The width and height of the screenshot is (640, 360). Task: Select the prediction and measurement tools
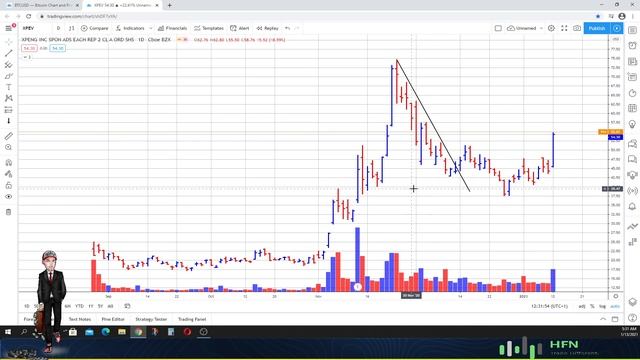pos(9,110)
